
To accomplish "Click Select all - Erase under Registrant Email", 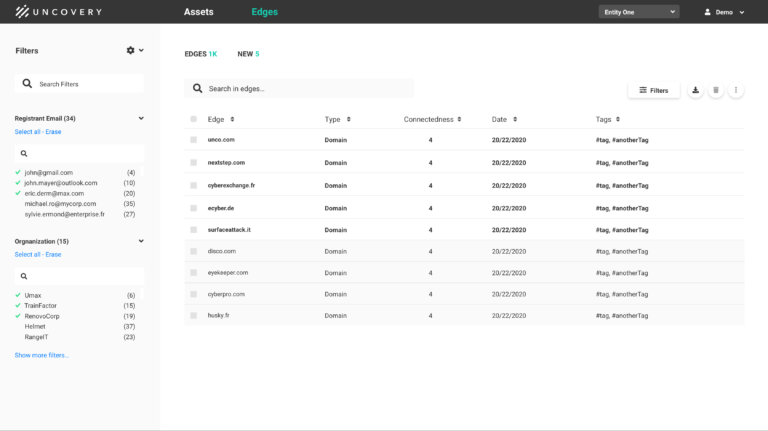I will 38,132.
